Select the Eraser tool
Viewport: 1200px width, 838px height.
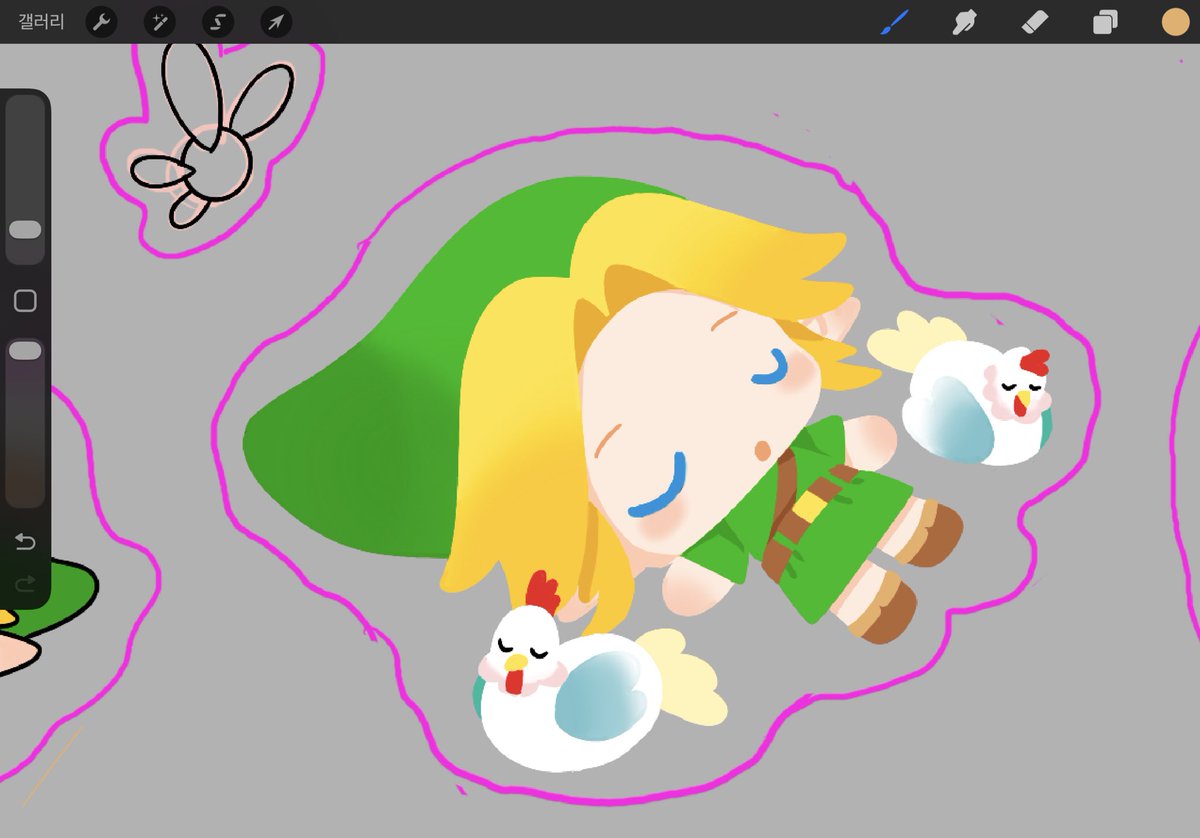click(1034, 21)
